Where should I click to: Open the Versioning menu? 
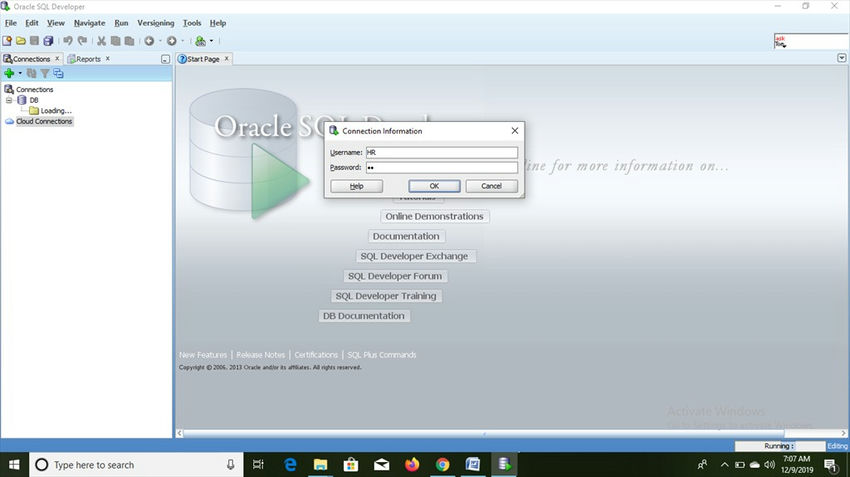point(156,23)
